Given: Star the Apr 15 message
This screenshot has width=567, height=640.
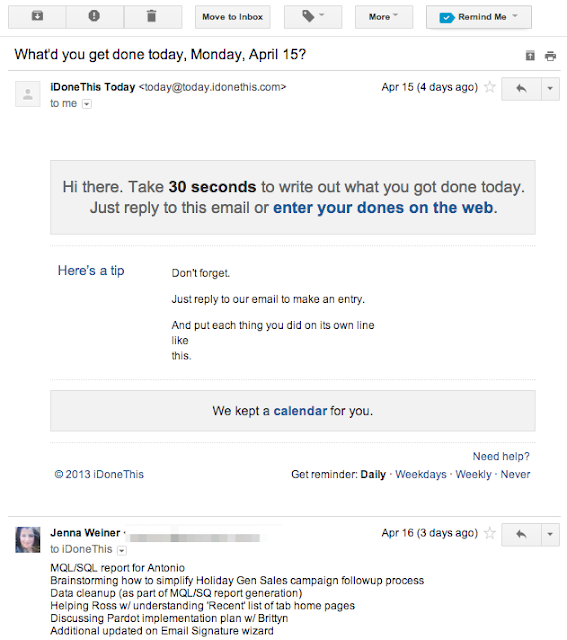Looking at the screenshot, I should tap(489, 87).
